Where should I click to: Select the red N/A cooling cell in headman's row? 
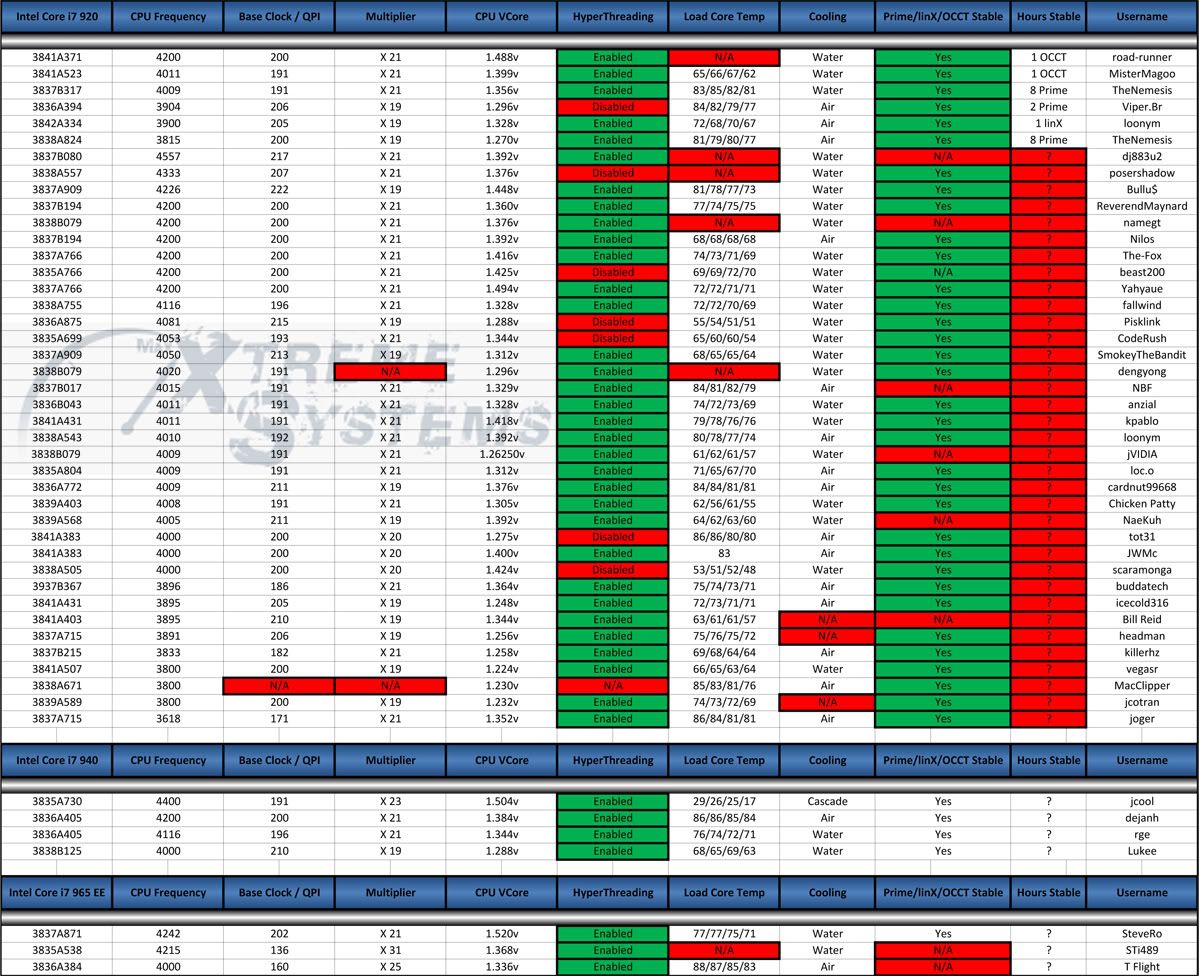click(827, 636)
